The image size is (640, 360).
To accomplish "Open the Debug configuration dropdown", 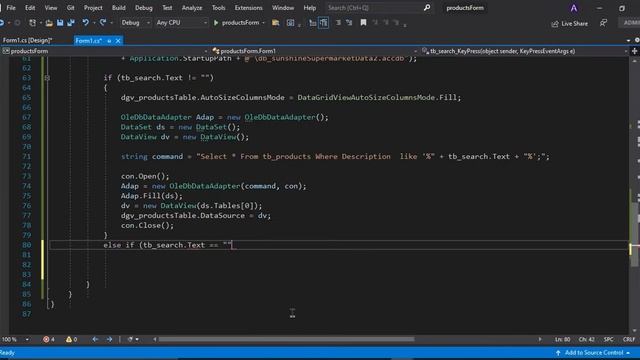I will [135, 23].
